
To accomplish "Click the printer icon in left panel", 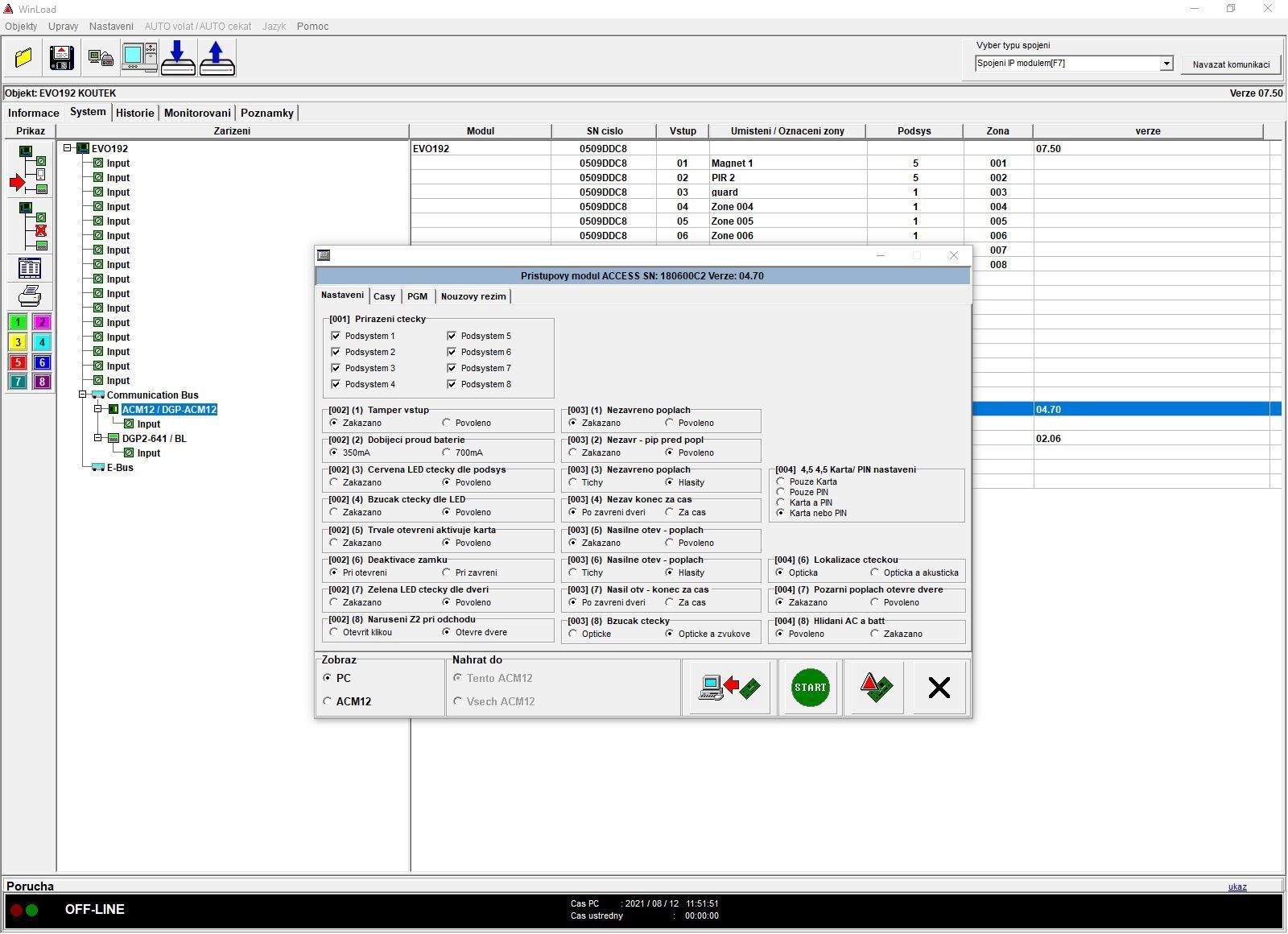I will 30,296.
